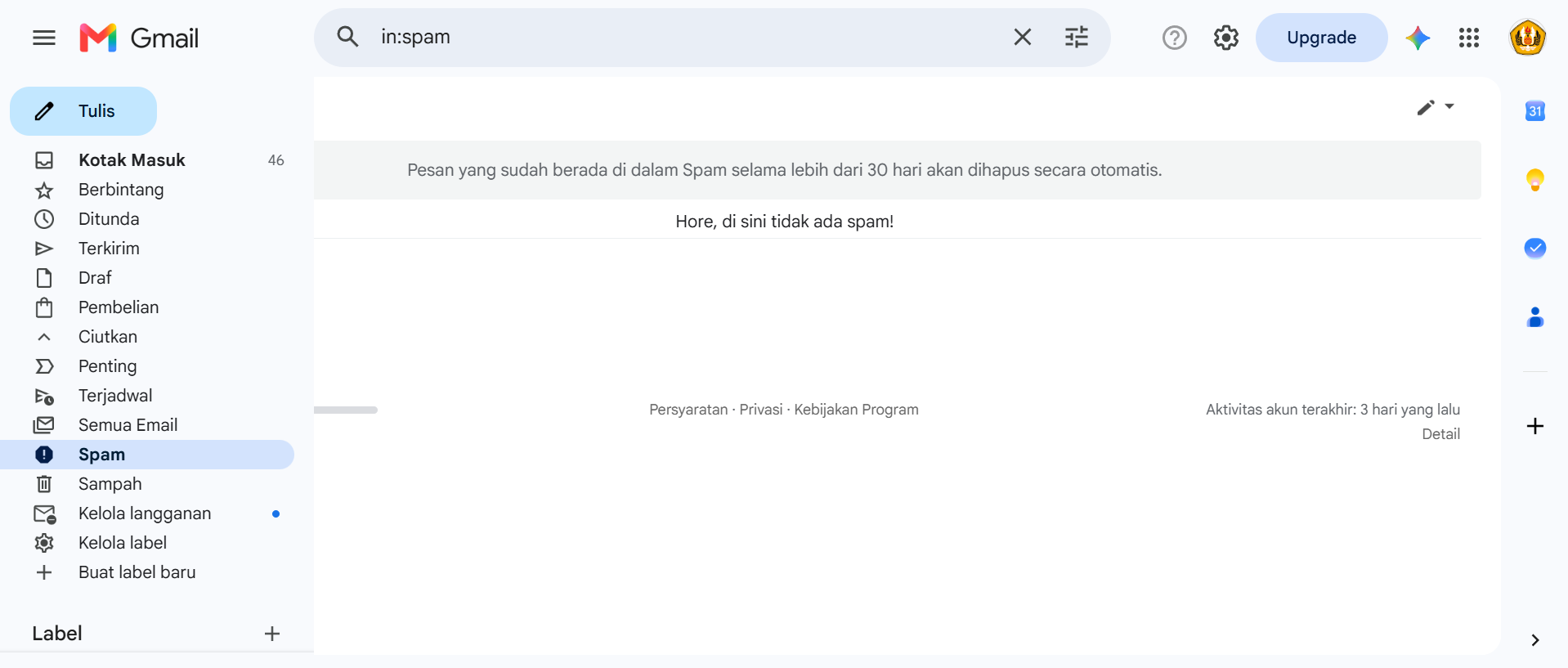Open the Terjadwal folder

[x=147, y=396]
